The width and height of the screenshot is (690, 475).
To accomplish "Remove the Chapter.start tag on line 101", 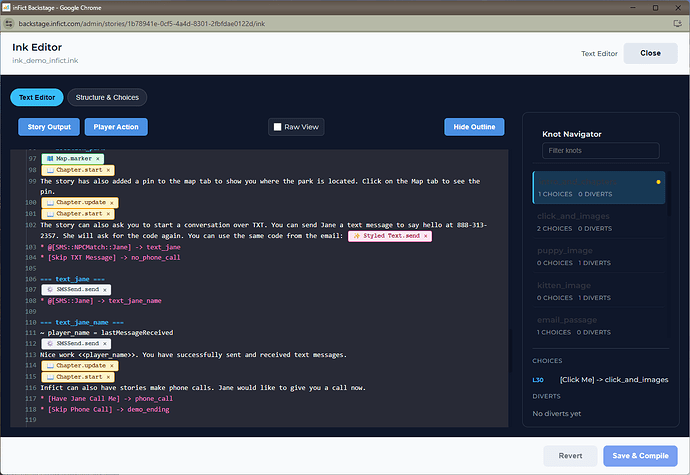I will pos(108,214).
